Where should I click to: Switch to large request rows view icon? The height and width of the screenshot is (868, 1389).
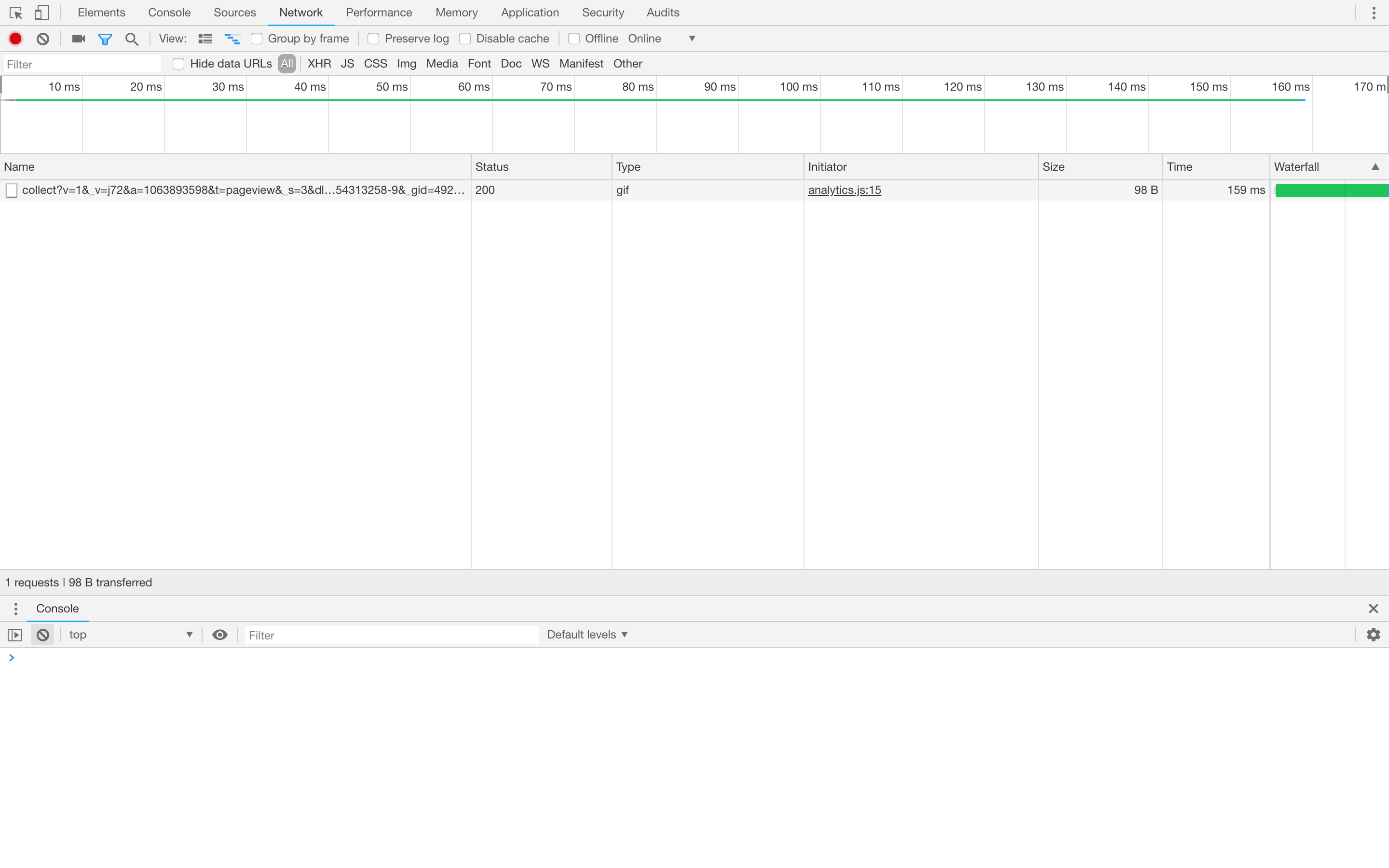tap(205, 39)
